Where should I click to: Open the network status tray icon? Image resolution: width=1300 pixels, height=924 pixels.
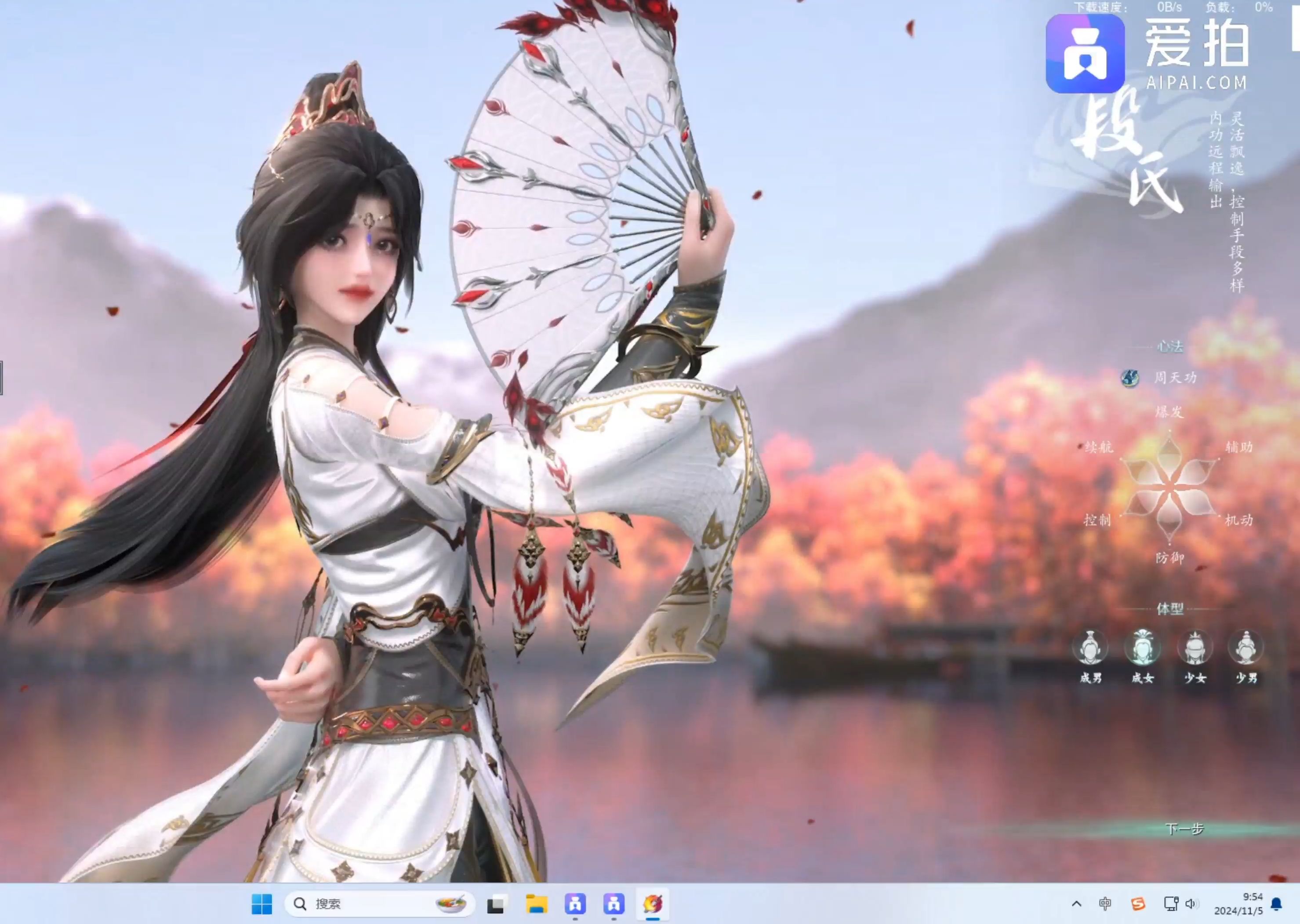coord(1170,903)
